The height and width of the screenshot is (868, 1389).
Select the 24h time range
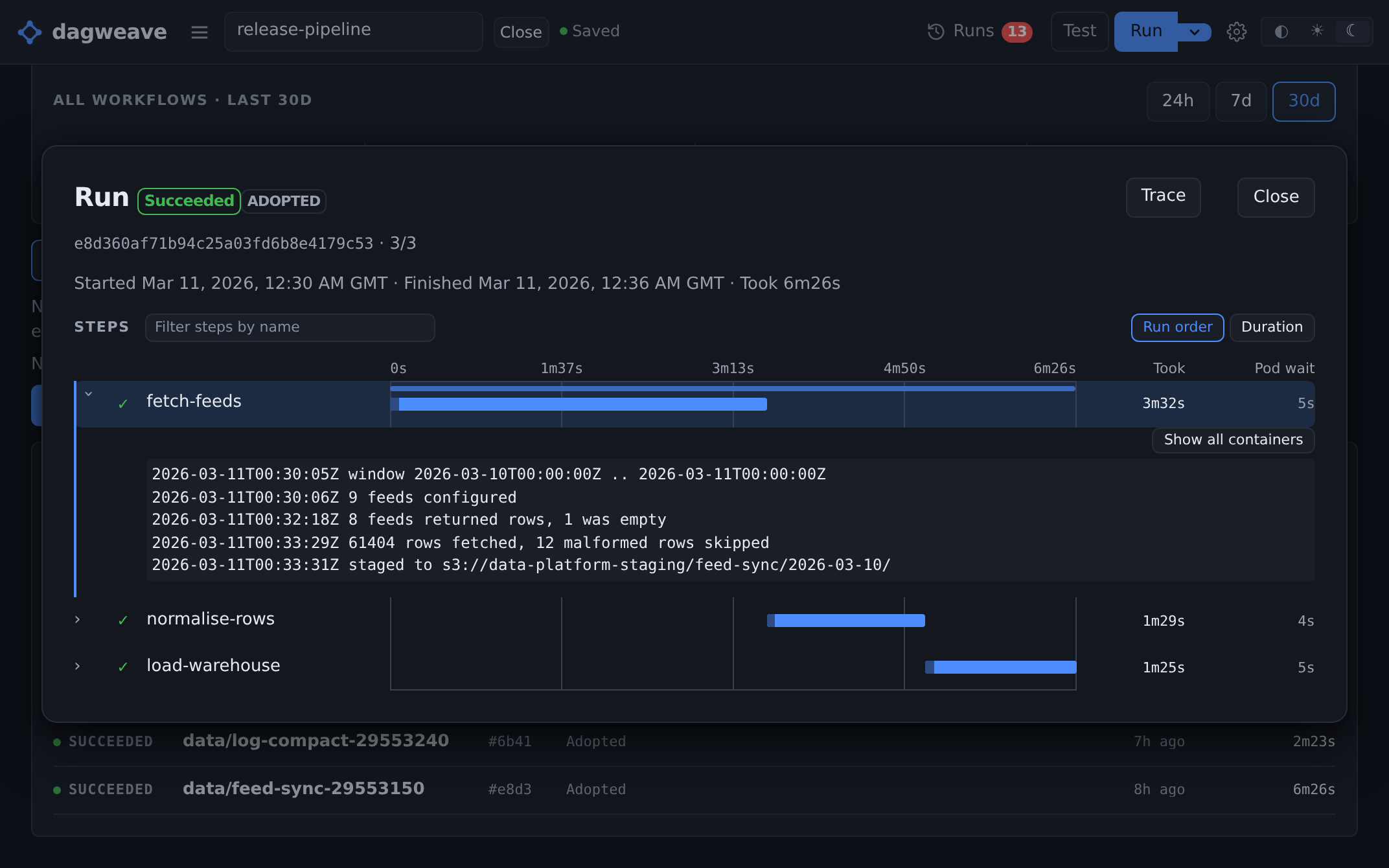[1178, 101]
